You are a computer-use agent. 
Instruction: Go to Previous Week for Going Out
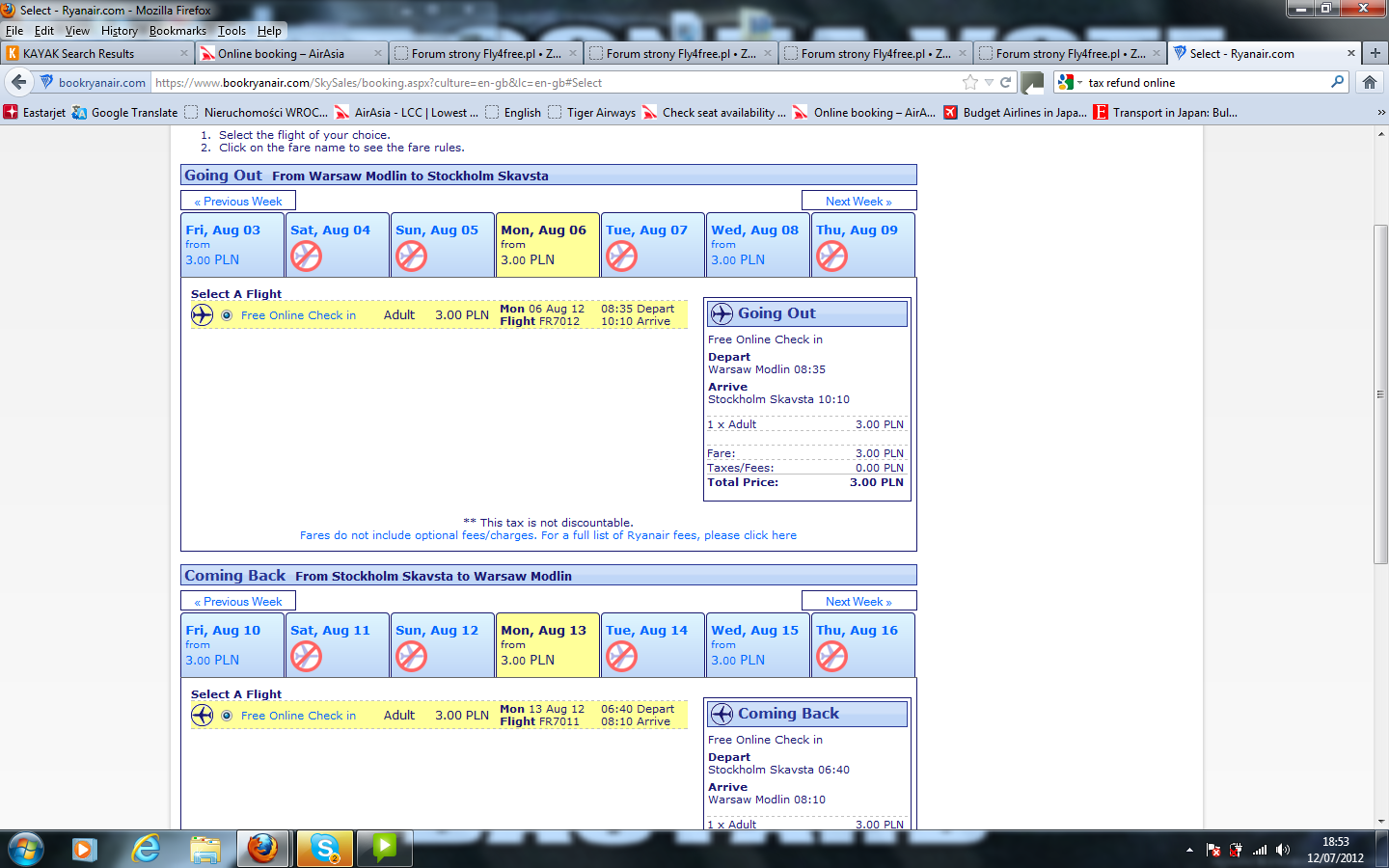pyautogui.click(x=238, y=202)
